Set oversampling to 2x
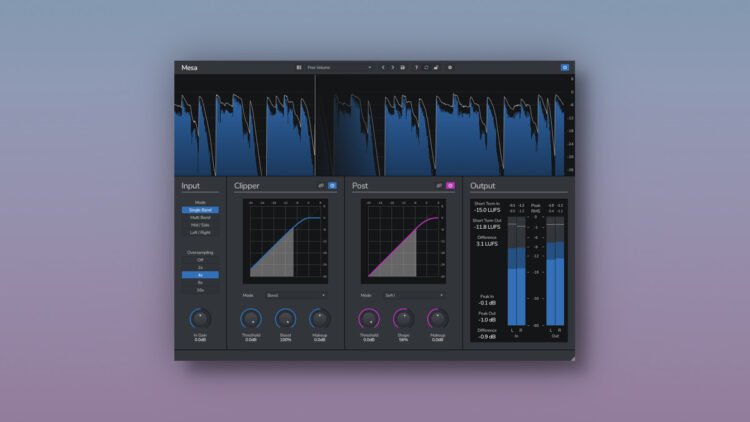This screenshot has height=422, width=750. 200,267
